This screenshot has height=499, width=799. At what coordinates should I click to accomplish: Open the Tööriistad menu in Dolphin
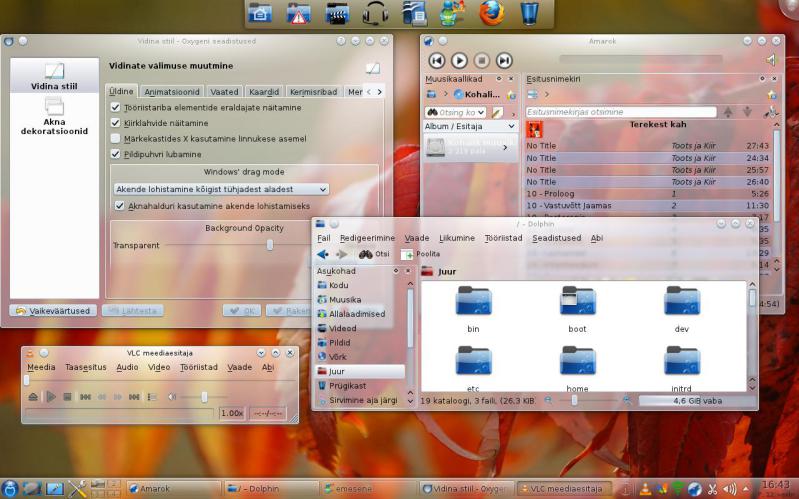tap(503, 238)
